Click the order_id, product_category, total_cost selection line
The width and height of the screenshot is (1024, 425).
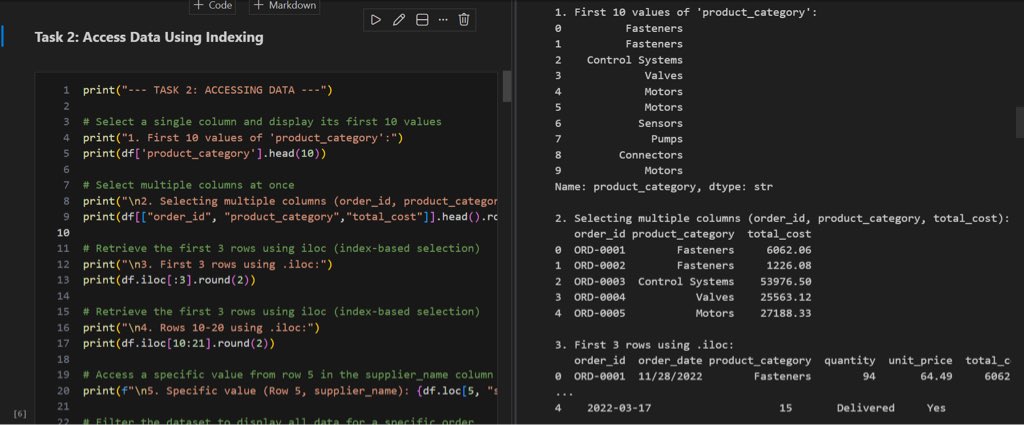290,217
